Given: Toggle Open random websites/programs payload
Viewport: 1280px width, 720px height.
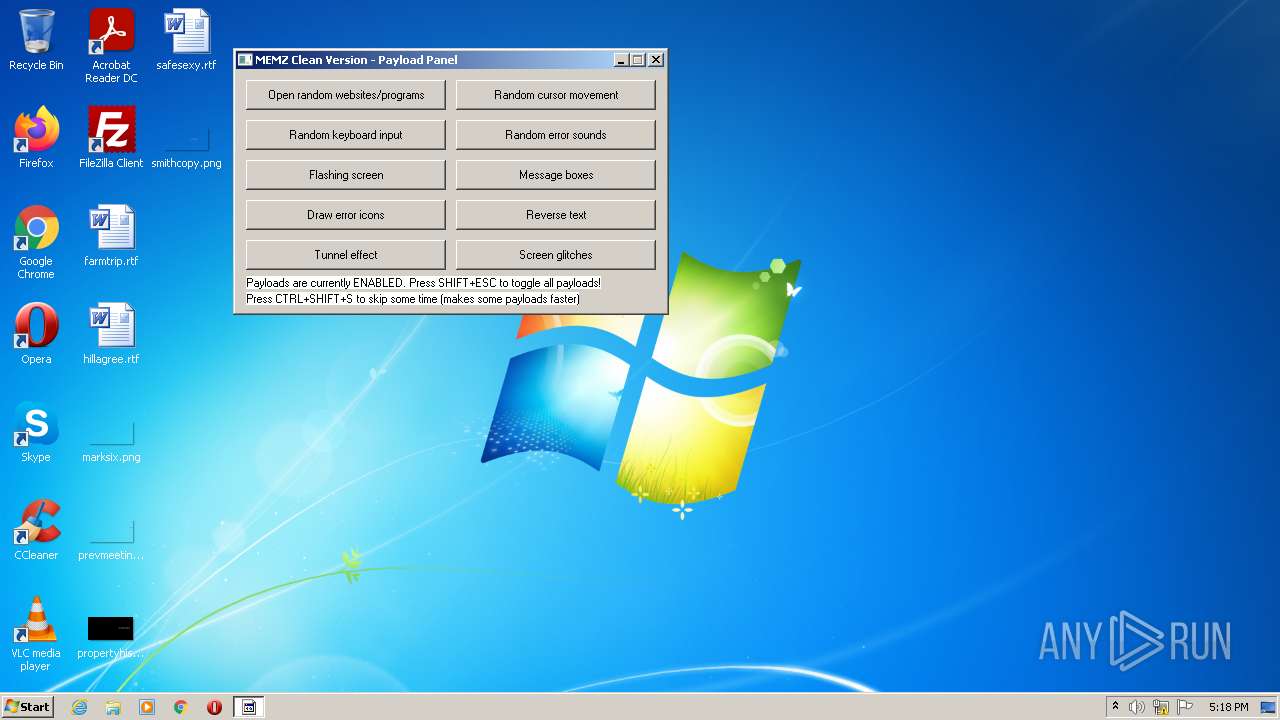Looking at the screenshot, I should [x=346, y=95].
